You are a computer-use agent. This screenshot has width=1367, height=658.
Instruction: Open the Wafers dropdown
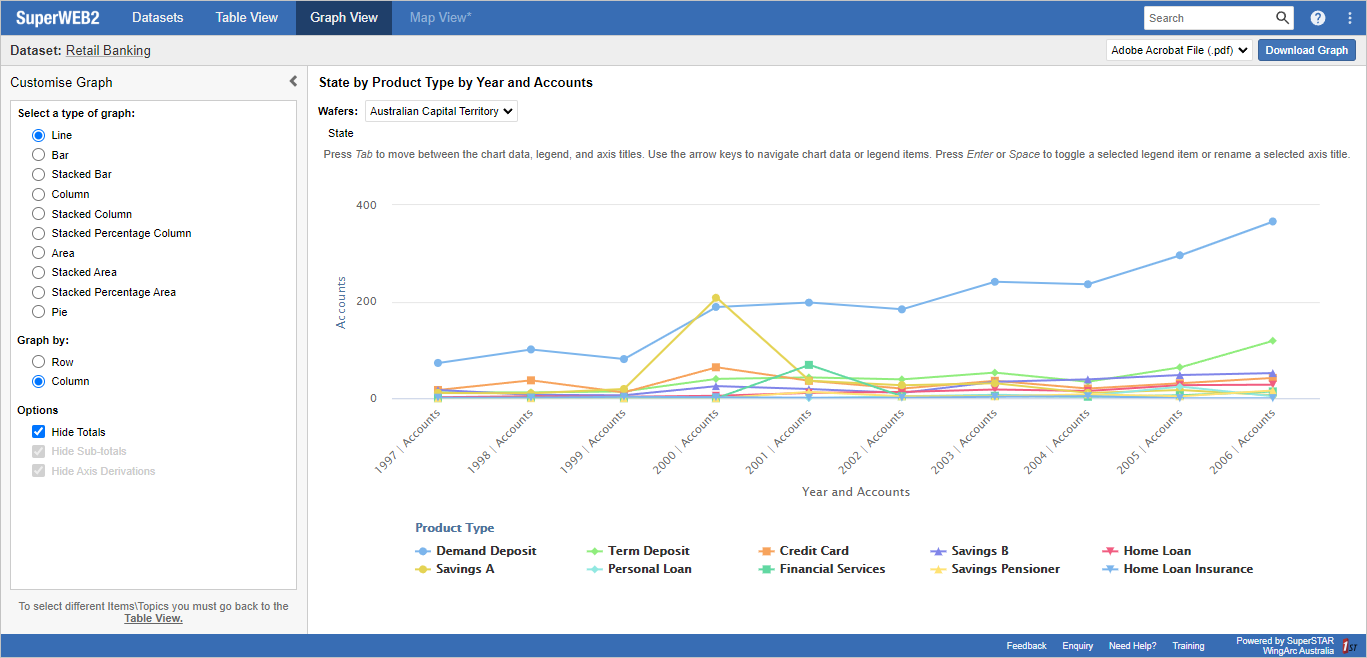click(440, 111)
